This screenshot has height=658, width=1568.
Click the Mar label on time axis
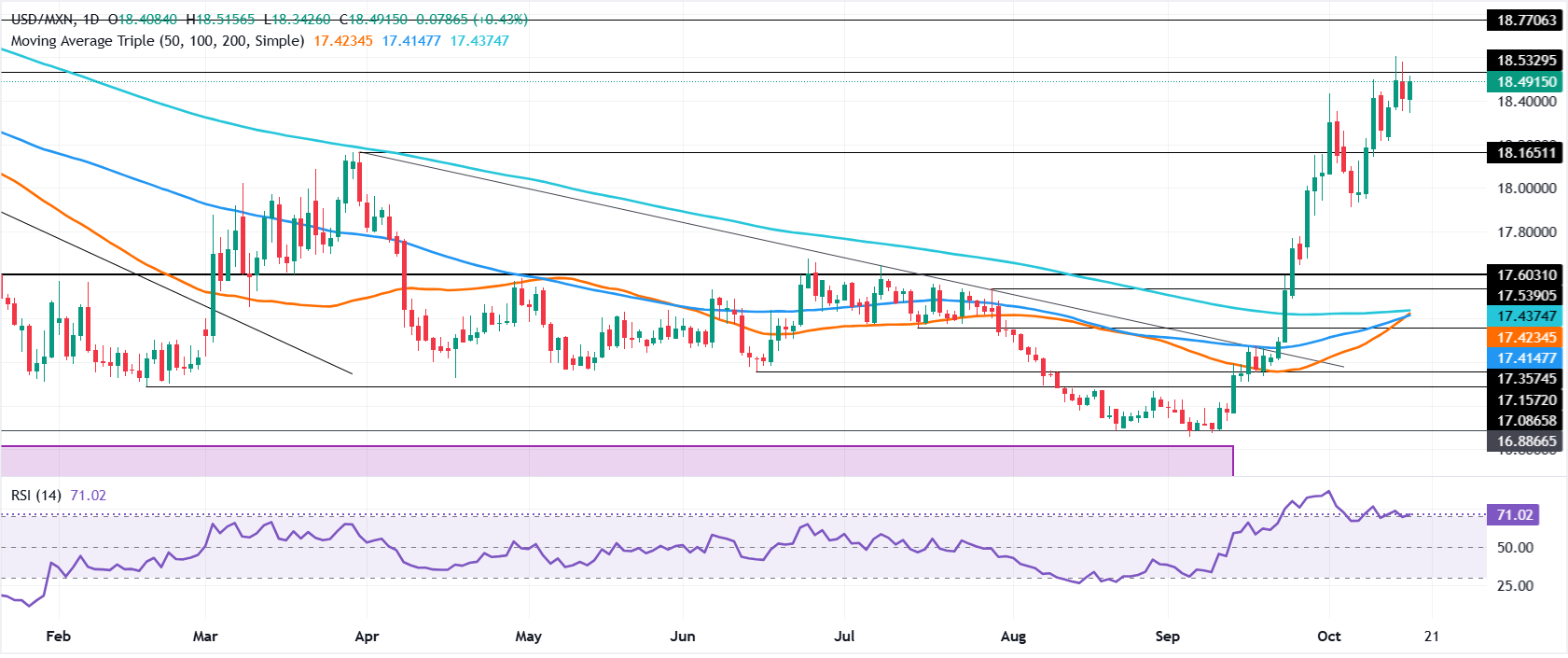click(204, 637)
